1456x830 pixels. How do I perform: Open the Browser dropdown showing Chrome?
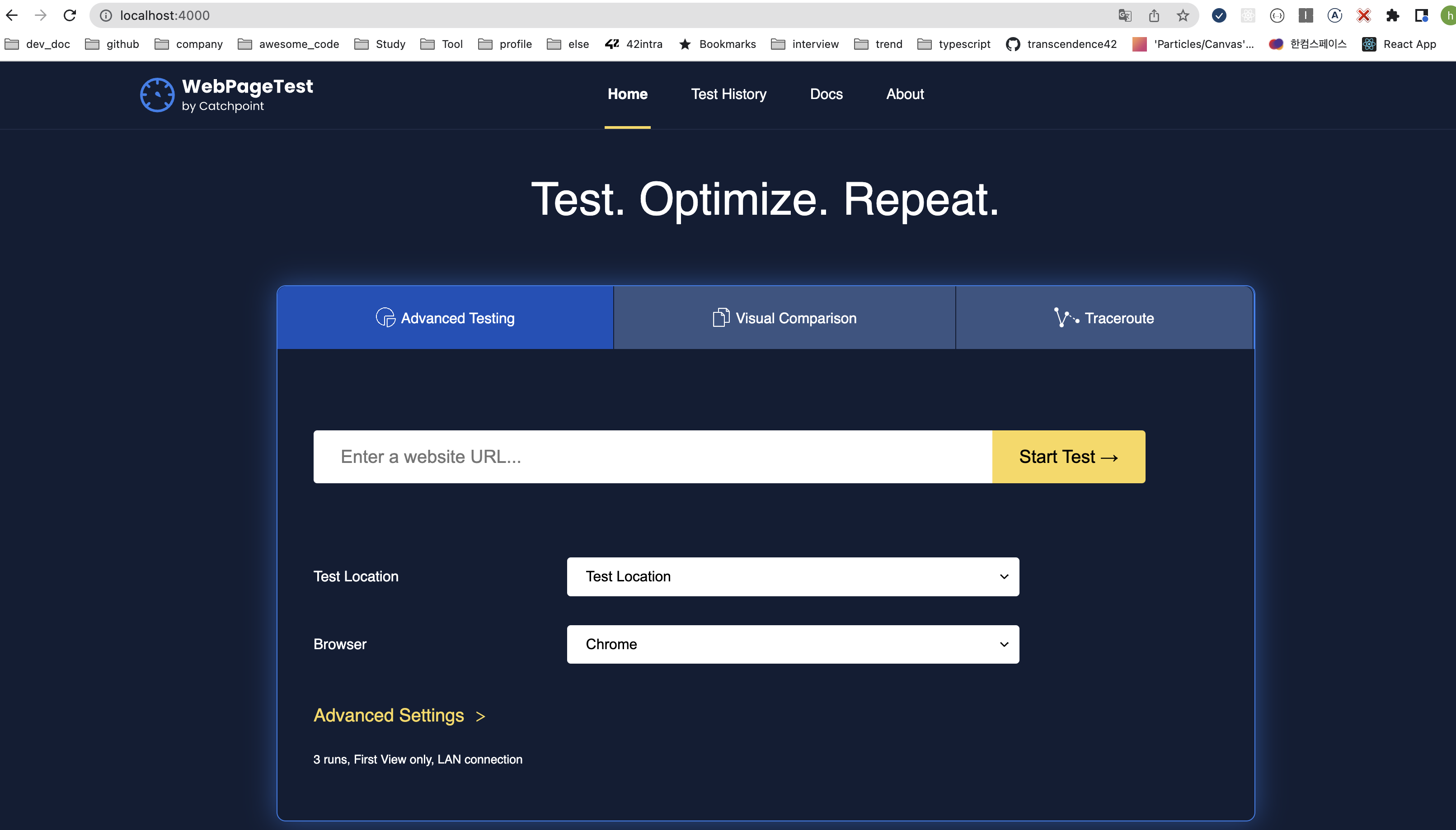[x=792, y=644]
